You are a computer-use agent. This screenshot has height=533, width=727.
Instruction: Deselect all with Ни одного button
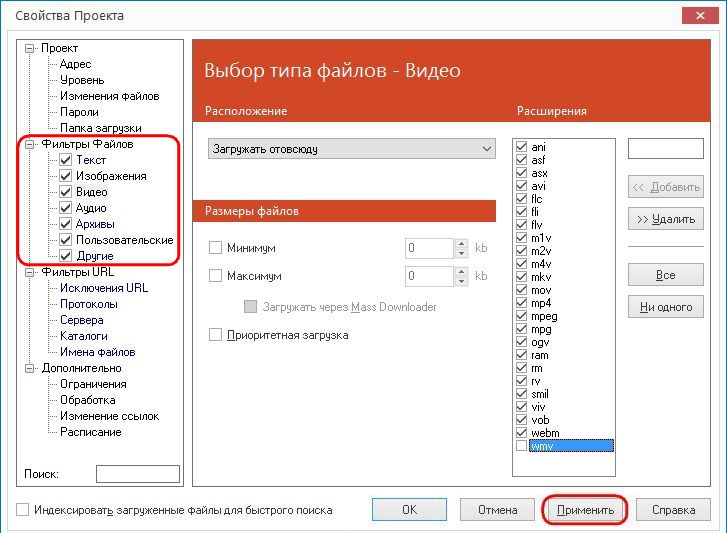point(666,307)
